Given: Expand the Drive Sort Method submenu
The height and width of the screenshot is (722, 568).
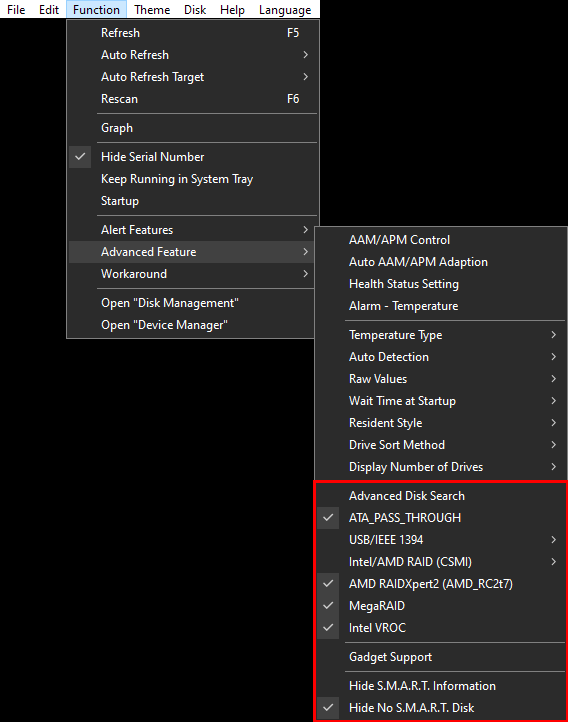Looking at the screenshot, I should (x=441, y=445).
